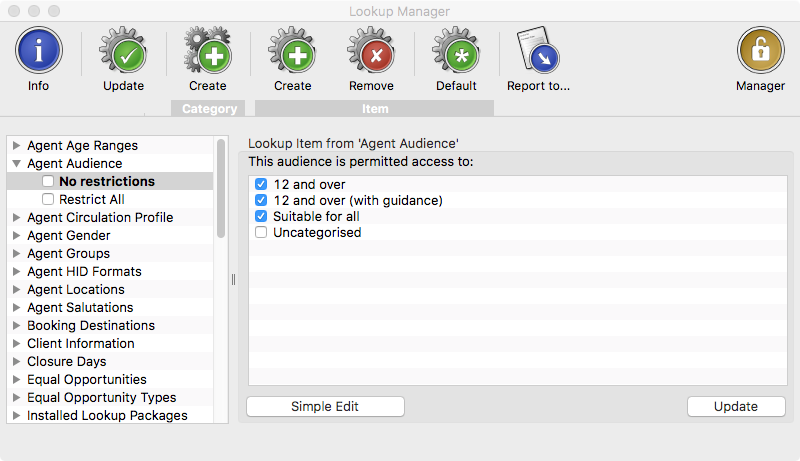The height and width of the screenshot is (461, 800).
Task: Click the Update button below the list
Action: (736, 406)
